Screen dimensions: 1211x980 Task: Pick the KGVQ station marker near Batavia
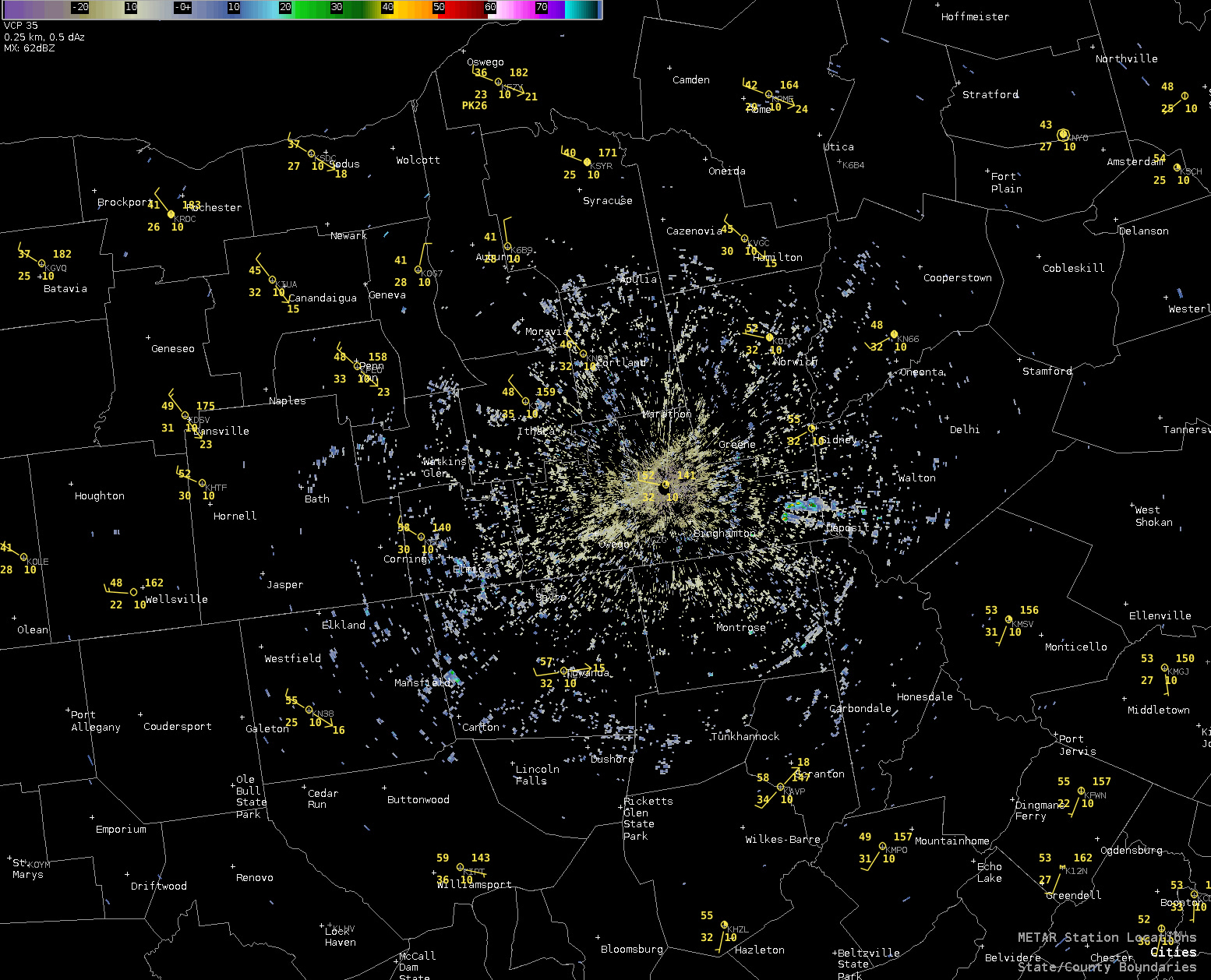41,264
